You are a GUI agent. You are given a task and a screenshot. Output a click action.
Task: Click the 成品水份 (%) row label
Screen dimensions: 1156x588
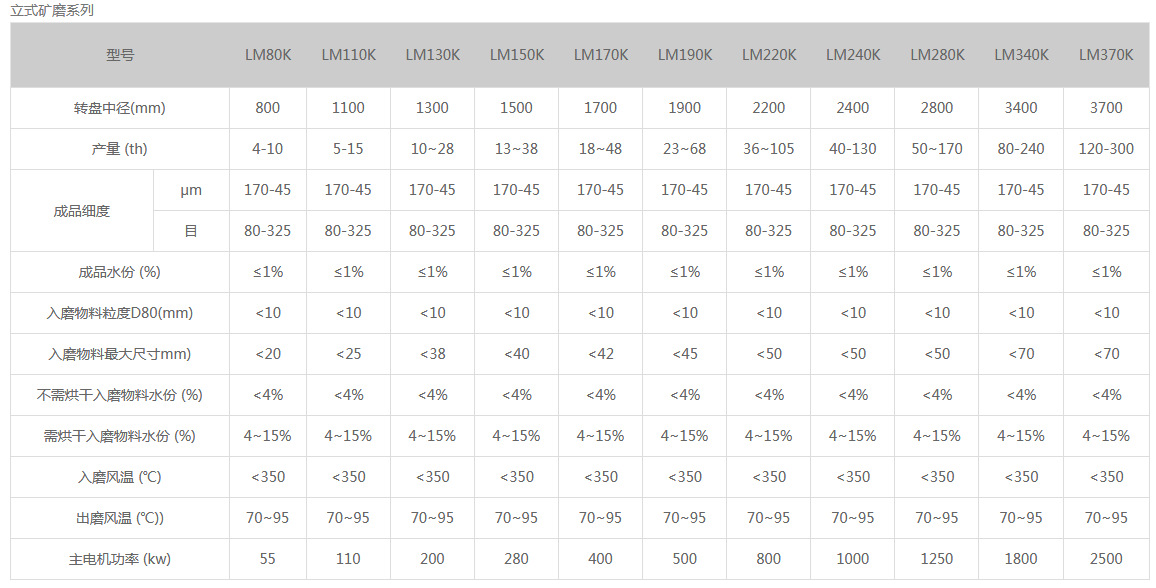click(120, 272)
